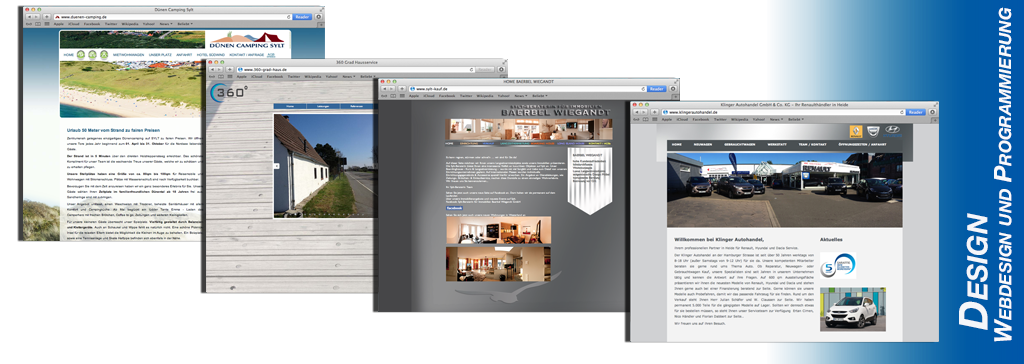Open WERKSTATT on the Klinger site
This screenshot has height=364, width=1024.
(777, 144)
